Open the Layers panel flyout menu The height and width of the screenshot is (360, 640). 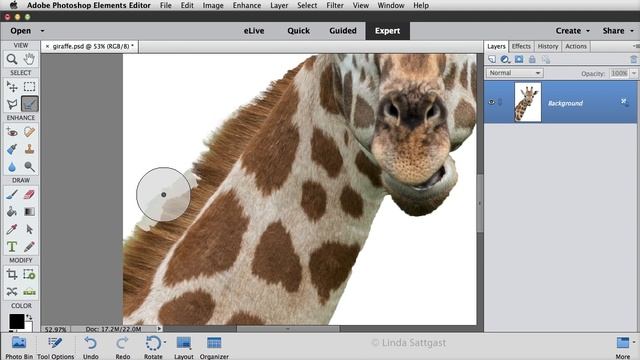(636, 46)
